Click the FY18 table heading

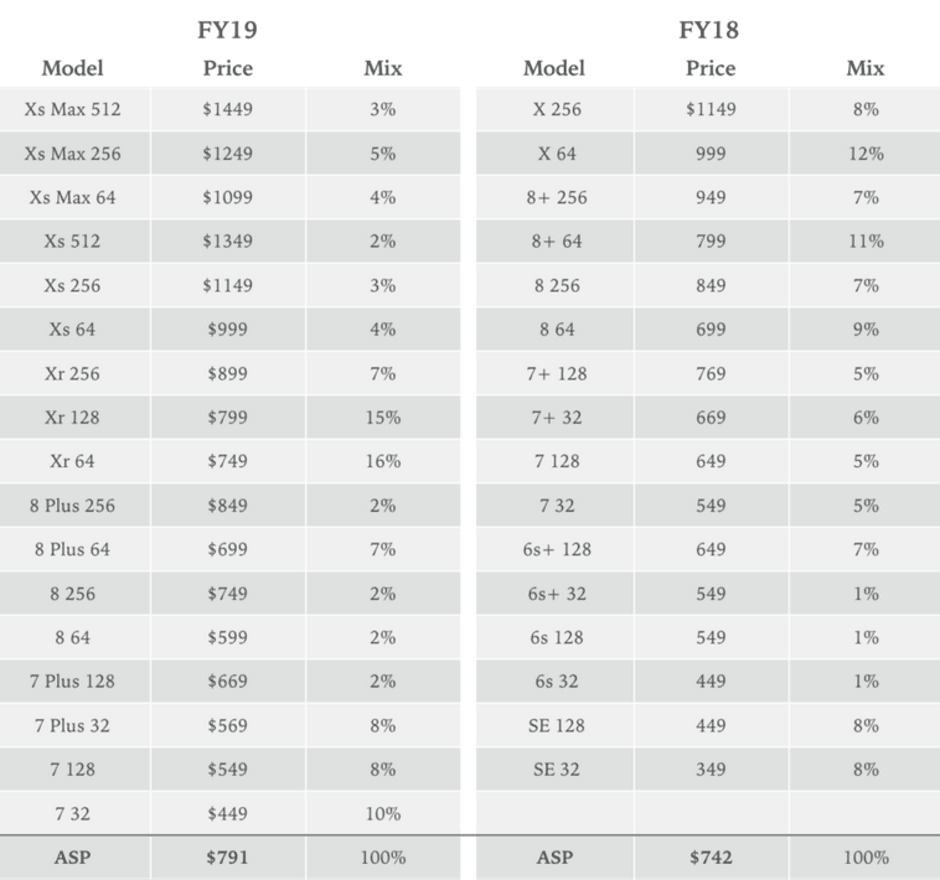[709, 30]
